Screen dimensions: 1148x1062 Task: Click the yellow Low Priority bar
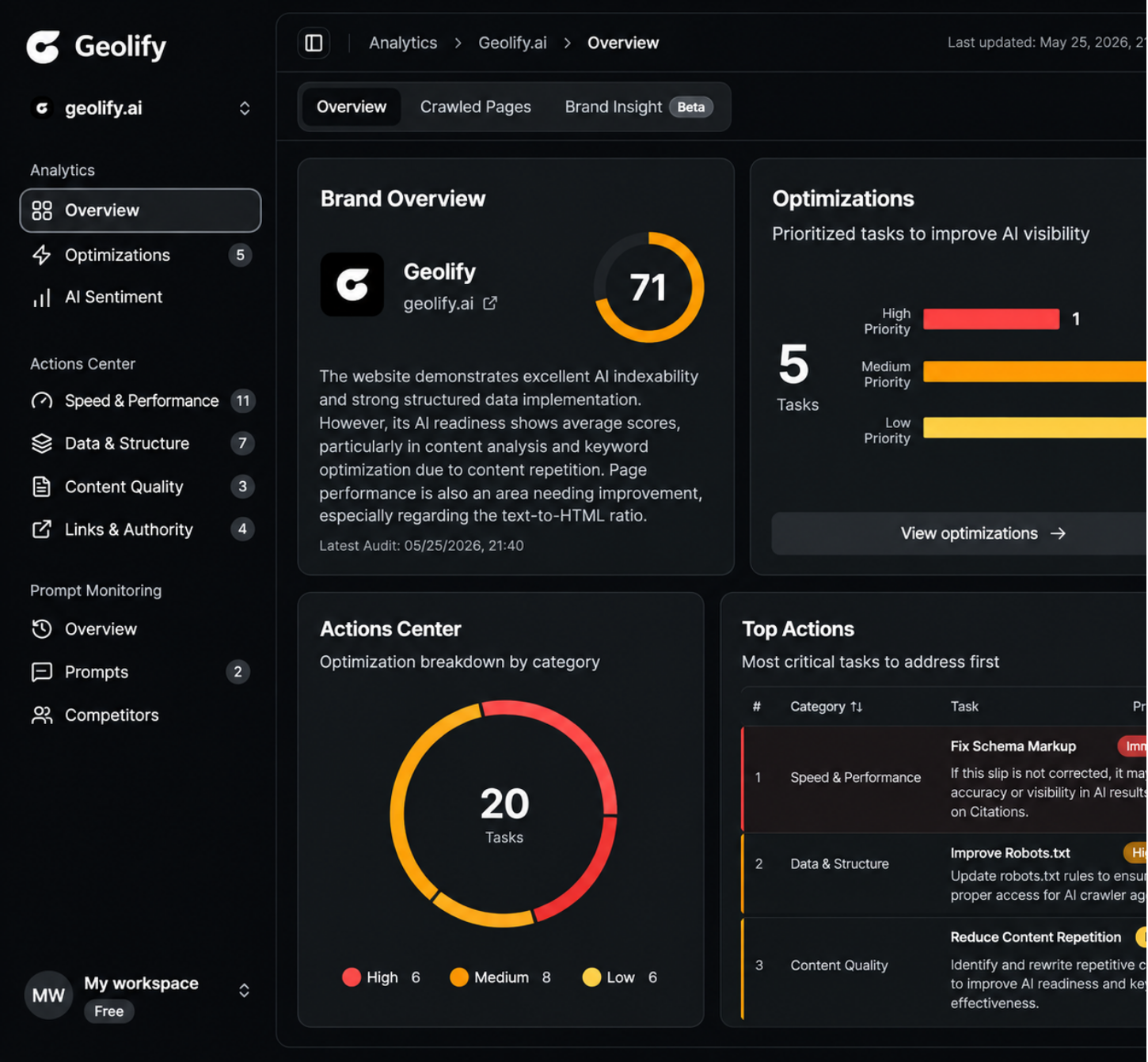(x=1036, y=427)
